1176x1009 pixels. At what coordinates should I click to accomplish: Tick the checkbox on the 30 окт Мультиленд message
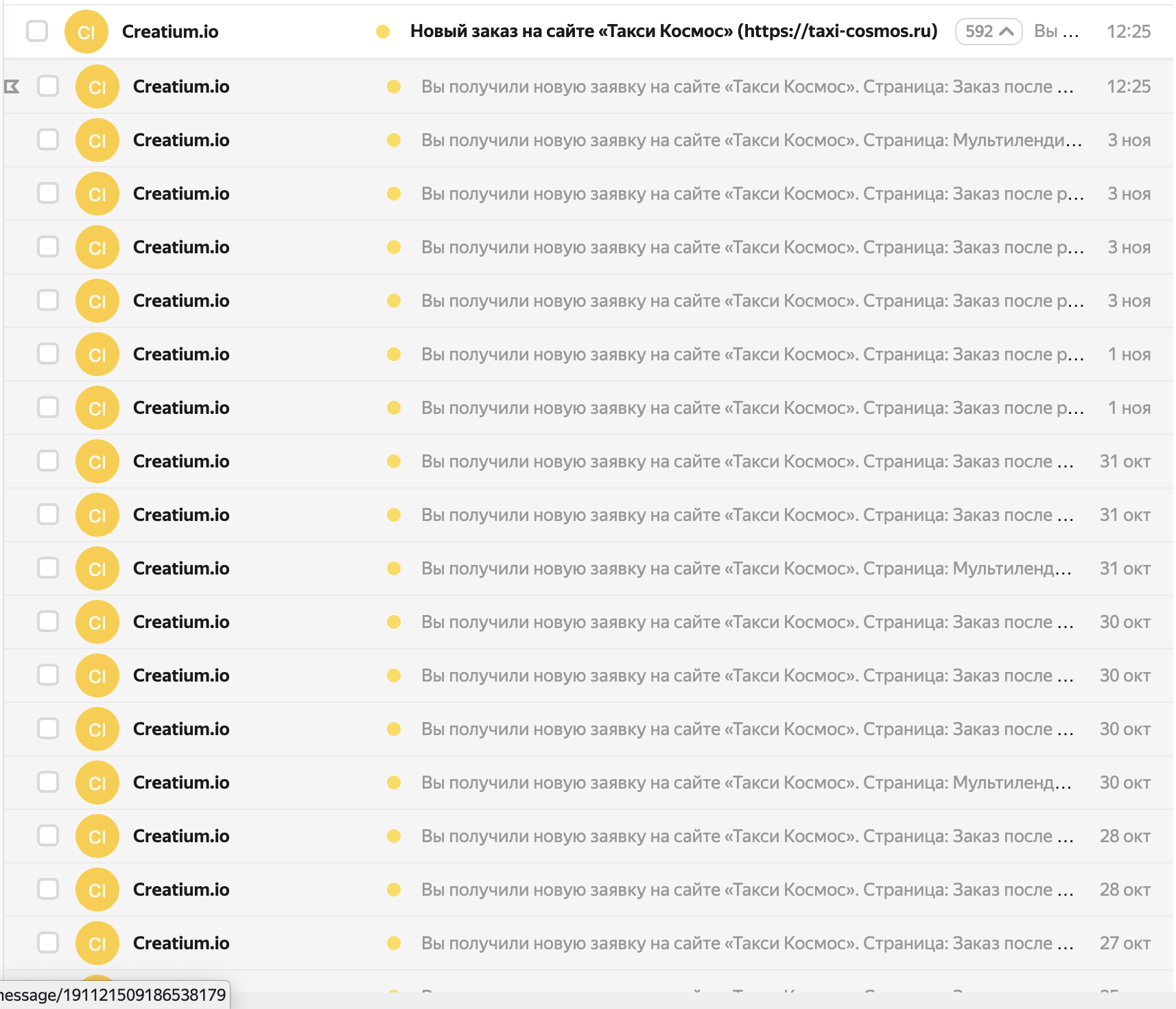coord(48,782)
